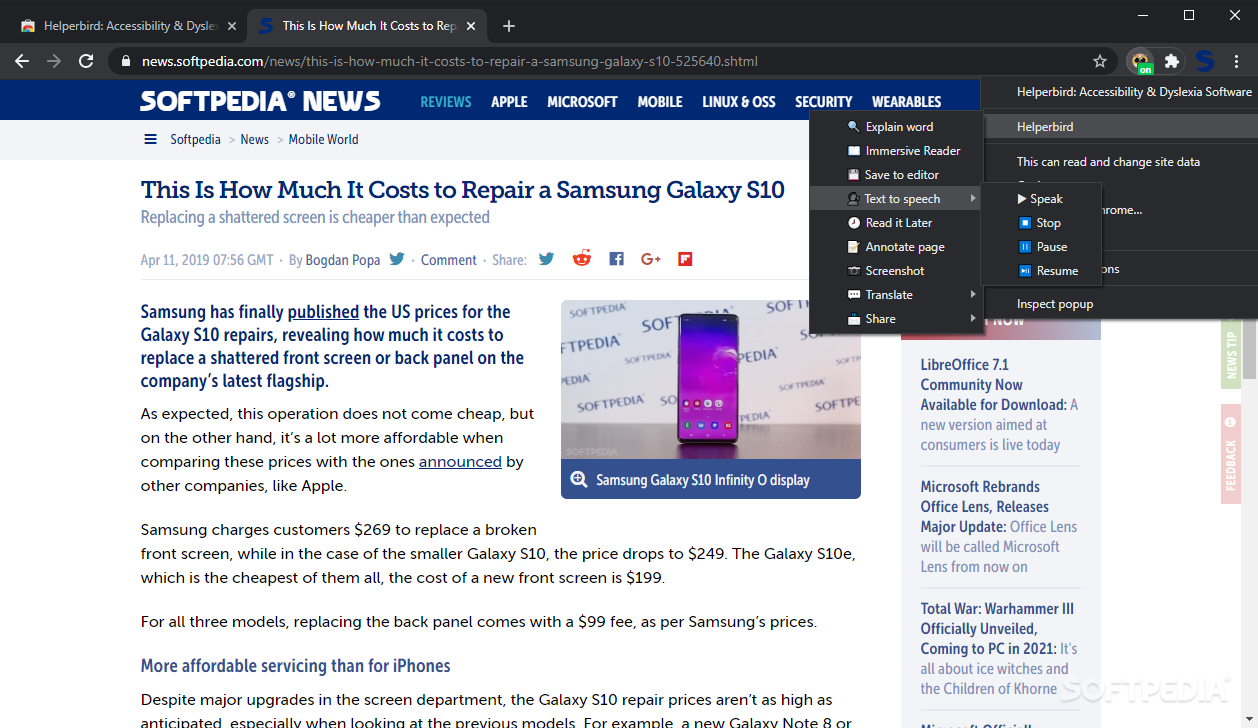
Task: Jump to the Comment section link
Action: (x=448, y=260)
